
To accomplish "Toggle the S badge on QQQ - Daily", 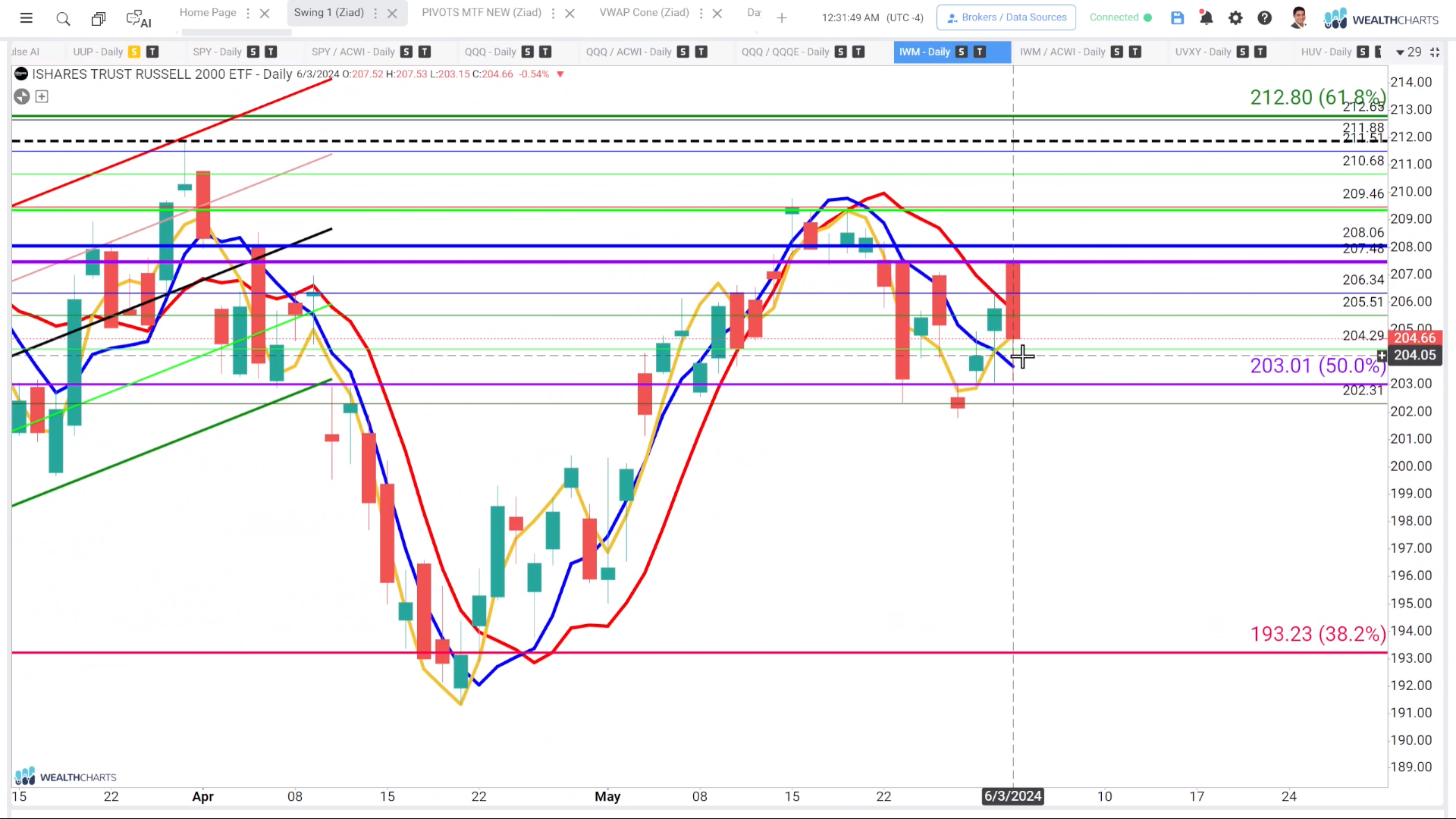I will click(x=528, y=52).
